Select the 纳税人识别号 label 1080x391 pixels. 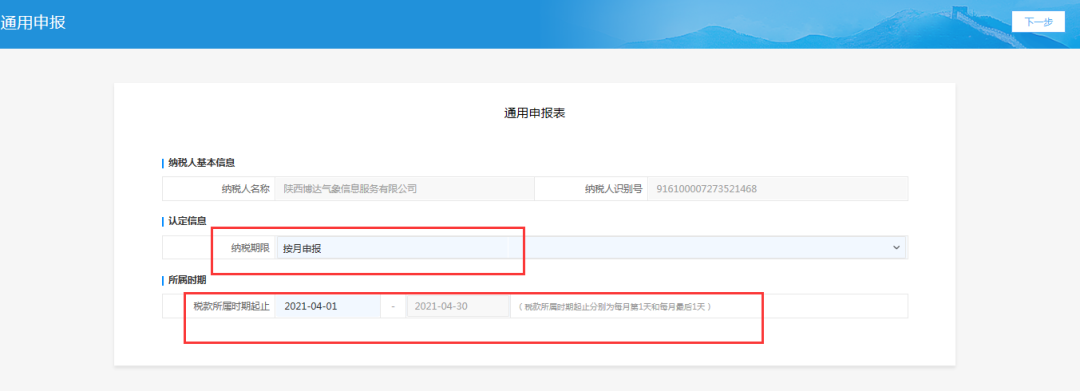click(613, 189)
